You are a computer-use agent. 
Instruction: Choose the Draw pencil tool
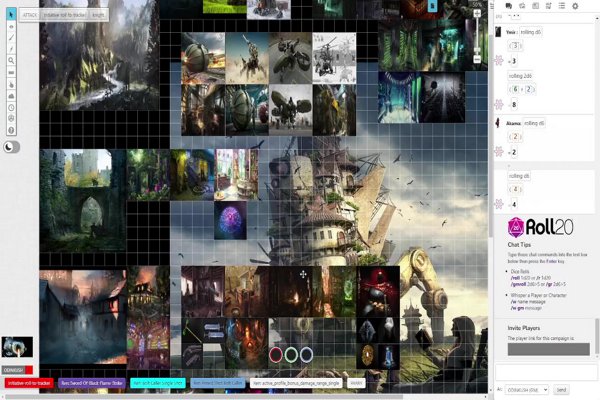[11, 38]
